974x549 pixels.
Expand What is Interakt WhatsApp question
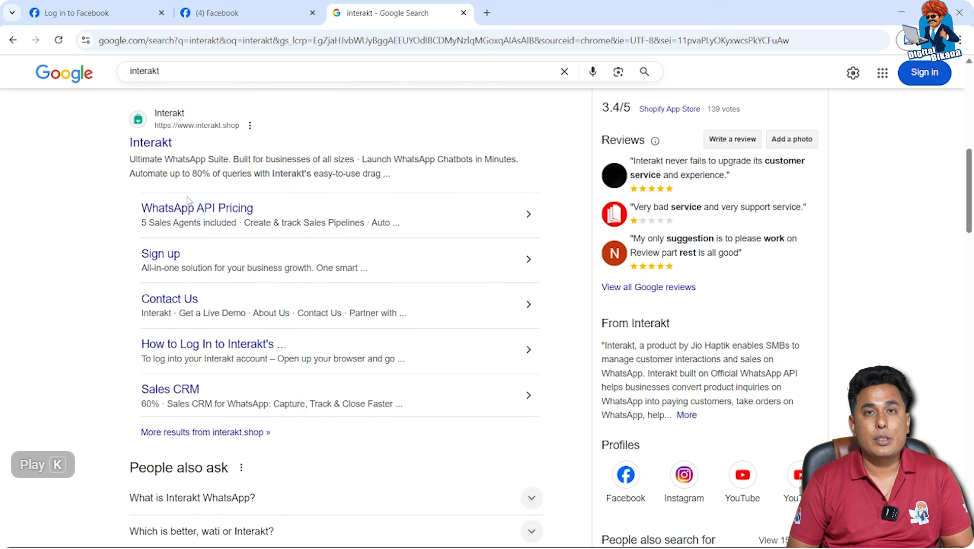[532, 498]
